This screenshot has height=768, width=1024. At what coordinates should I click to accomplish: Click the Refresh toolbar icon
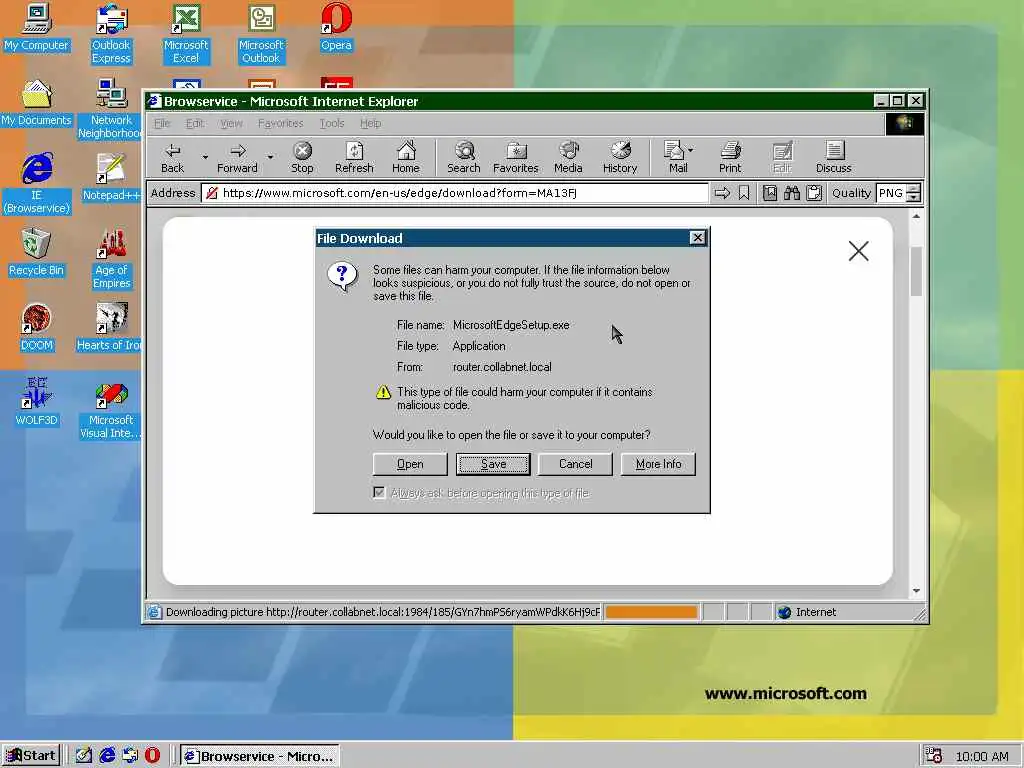[354, 157]
